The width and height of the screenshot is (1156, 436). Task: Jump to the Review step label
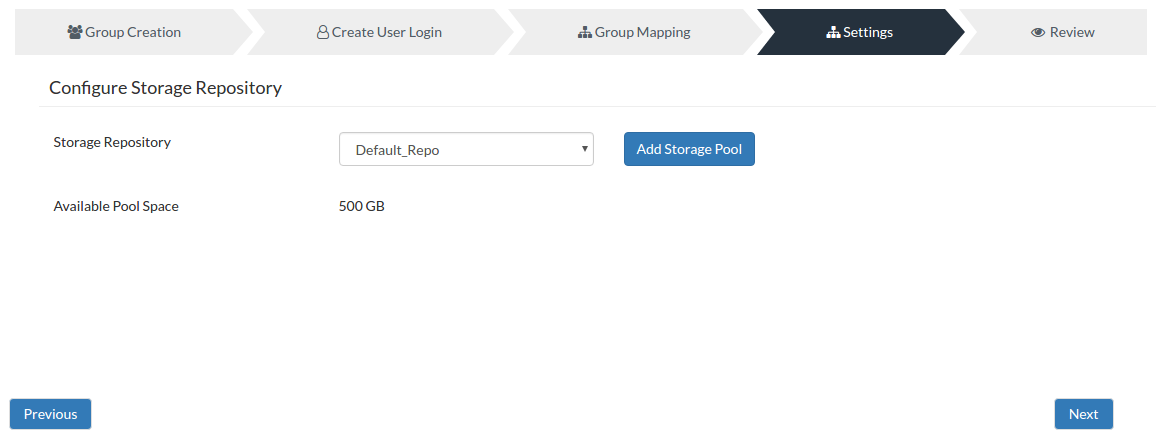coord(1072,32)
